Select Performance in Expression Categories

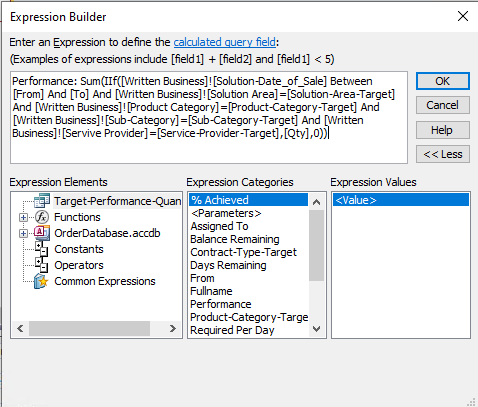(x=221, y=304)
